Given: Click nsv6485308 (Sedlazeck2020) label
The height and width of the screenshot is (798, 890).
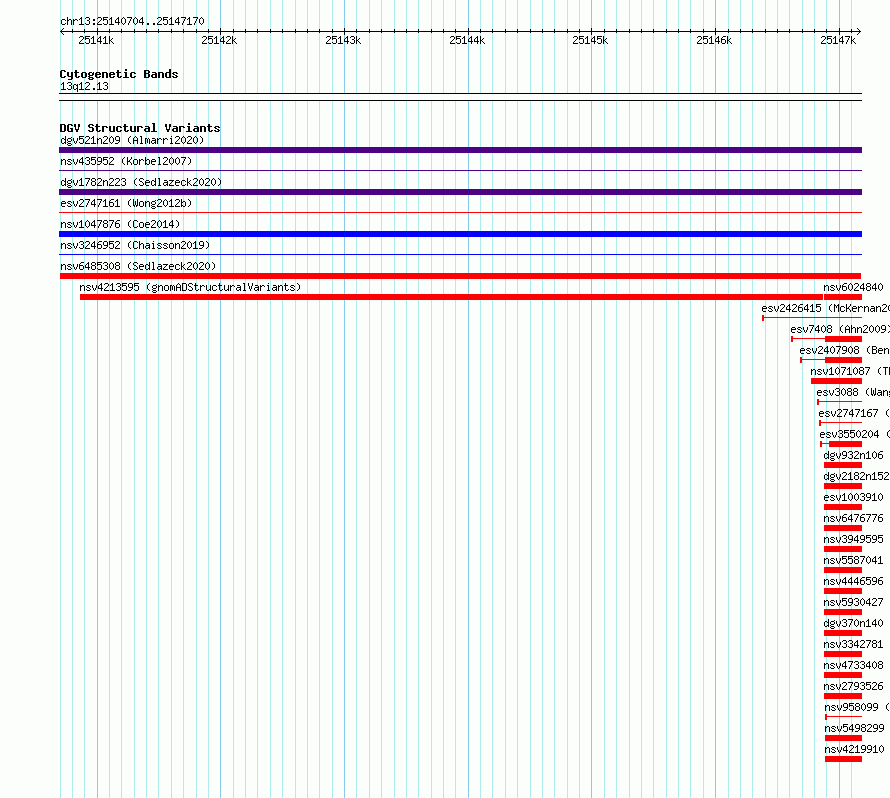Looking at the screenshot, I should click(x=138, y=266).
